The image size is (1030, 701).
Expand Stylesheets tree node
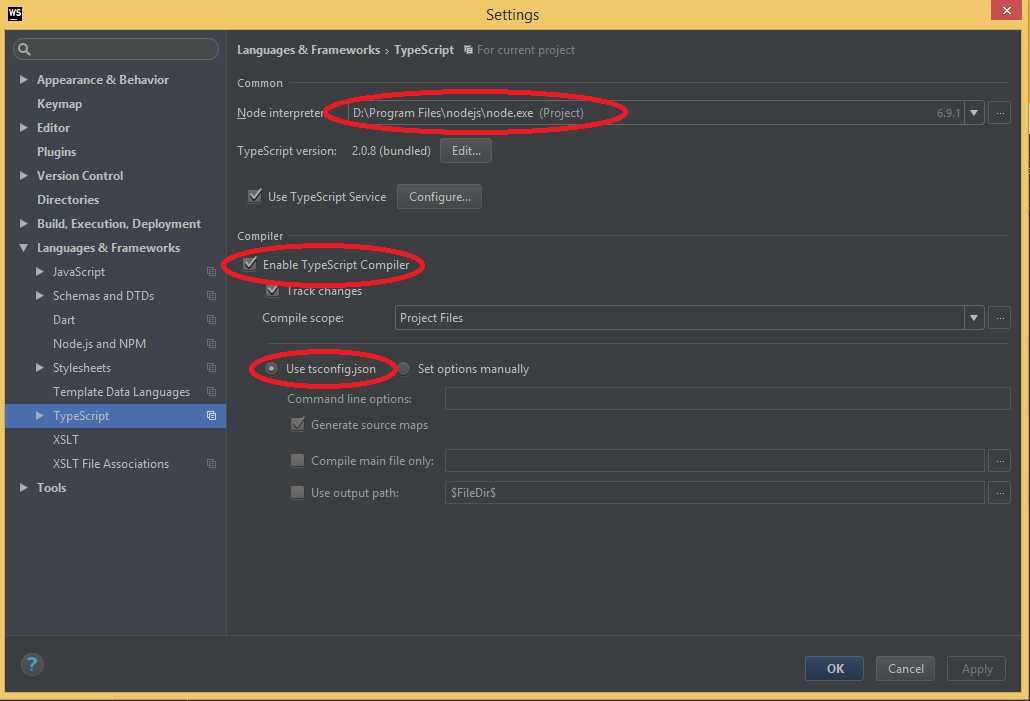pos(39,367)
